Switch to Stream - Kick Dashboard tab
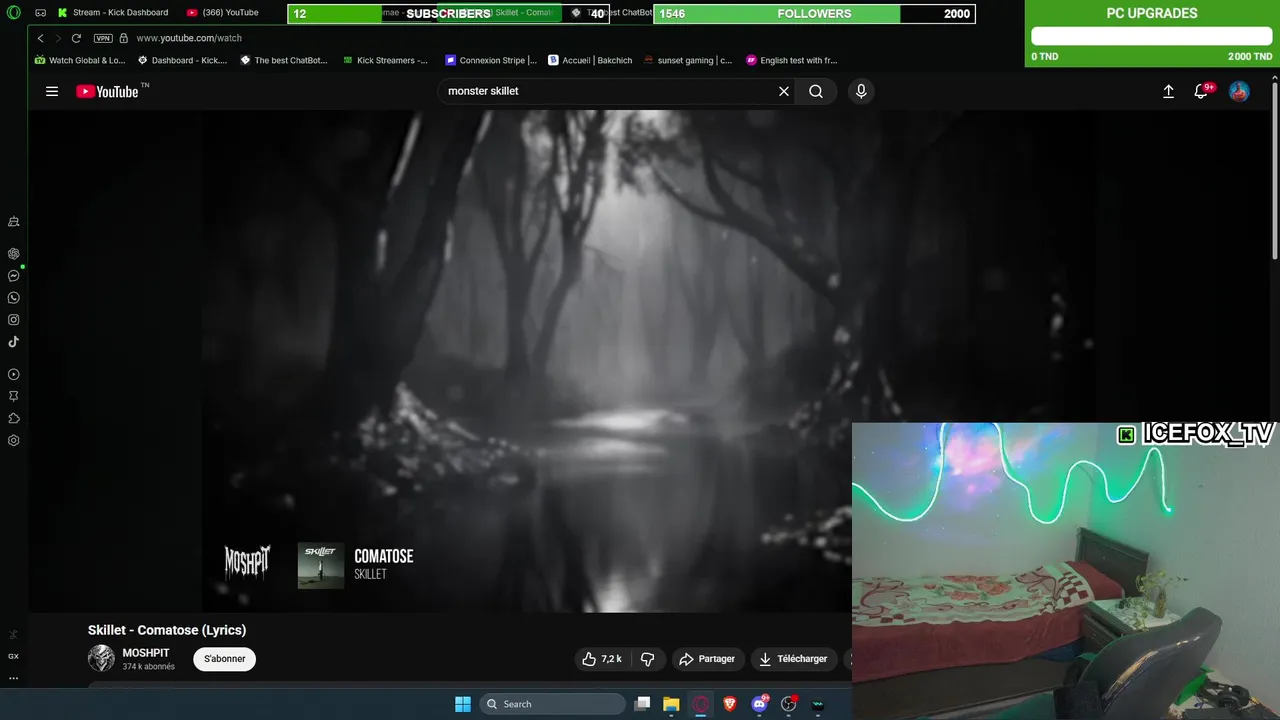The width and height of the screenshot is (1280, 720). 114,13
